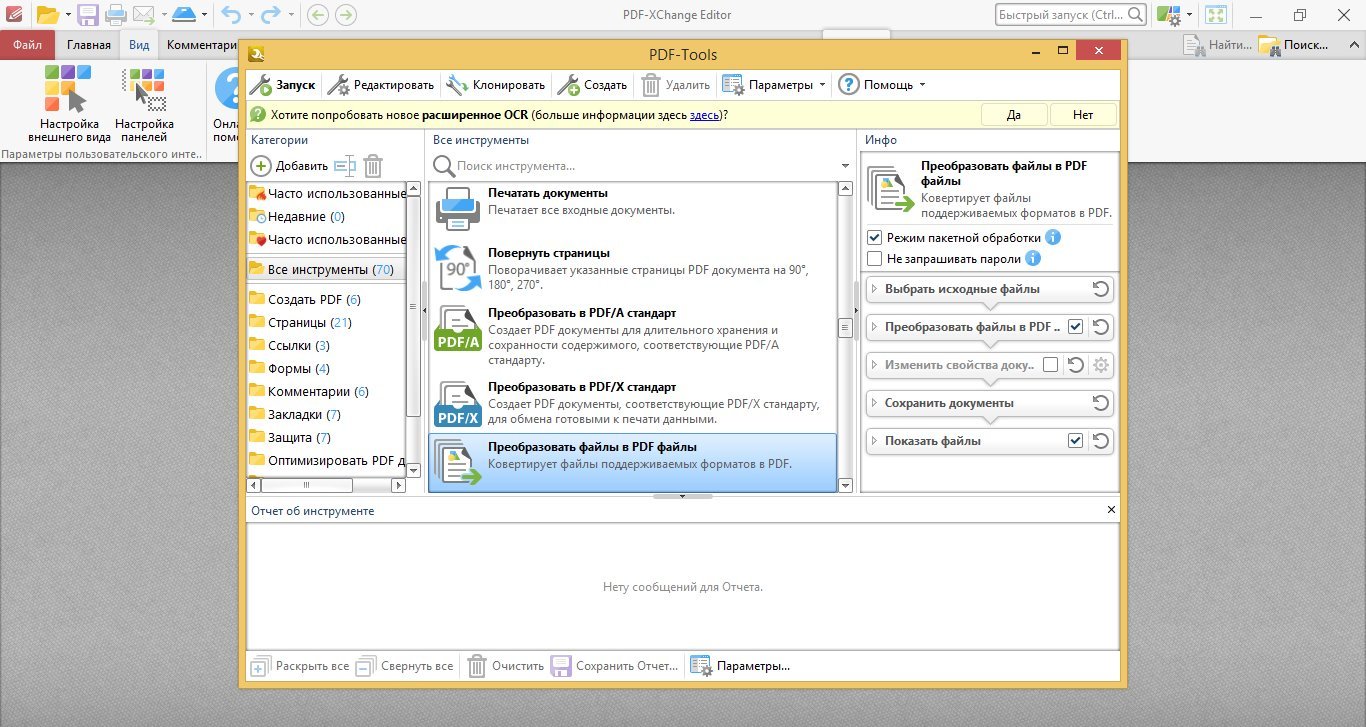Switch to the Главная ribbon tab
Viewport: 1366px width, 727px height.
point(89,45)
